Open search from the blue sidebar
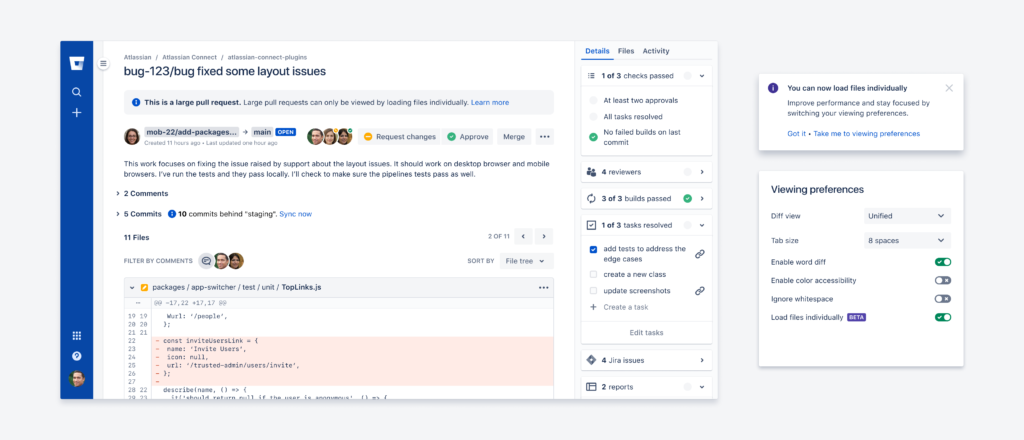Image resolution: width=1024 pixels, height=440 pixels. 76,92
